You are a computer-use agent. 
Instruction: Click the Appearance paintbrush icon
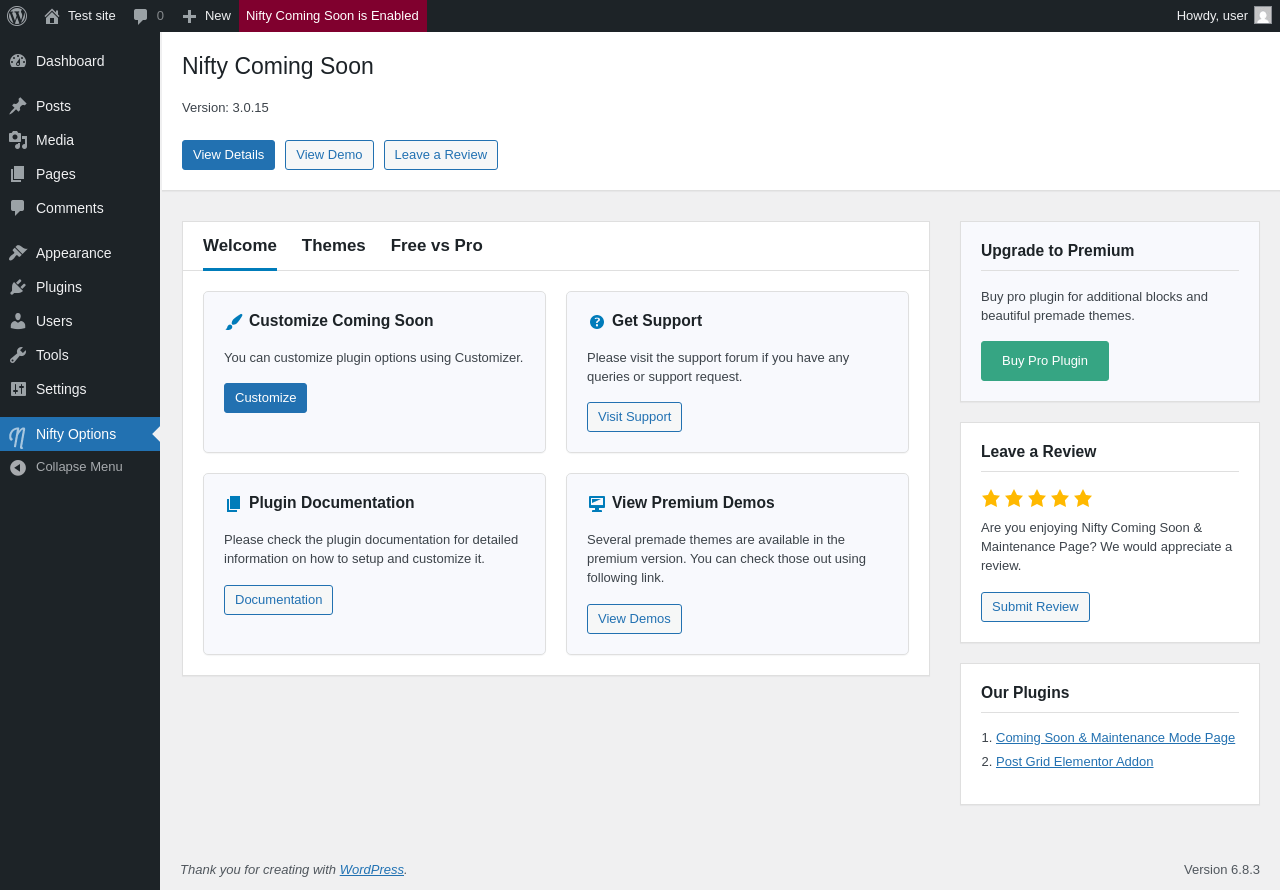point(18,253)
